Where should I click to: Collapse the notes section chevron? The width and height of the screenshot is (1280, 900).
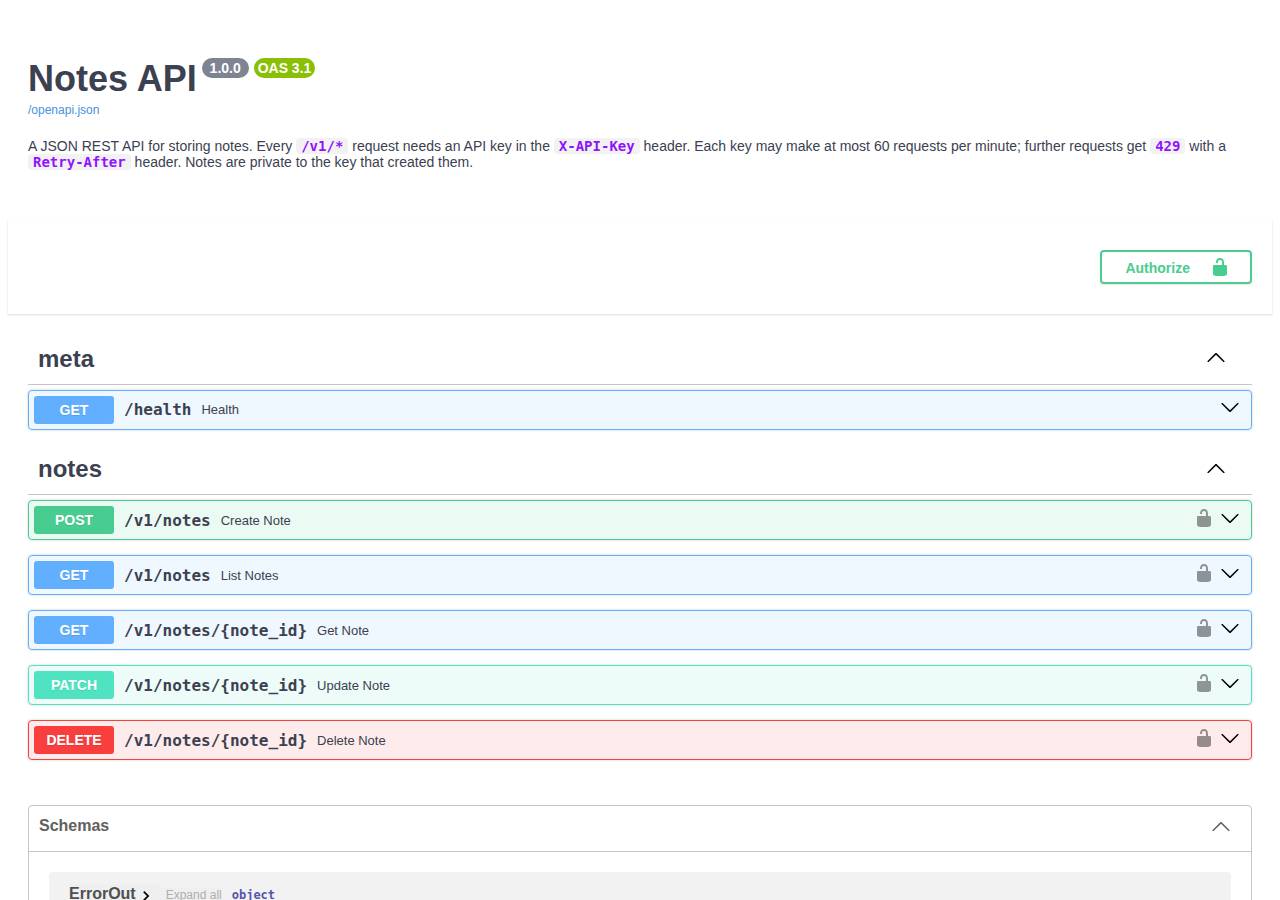click(1216, 469)
